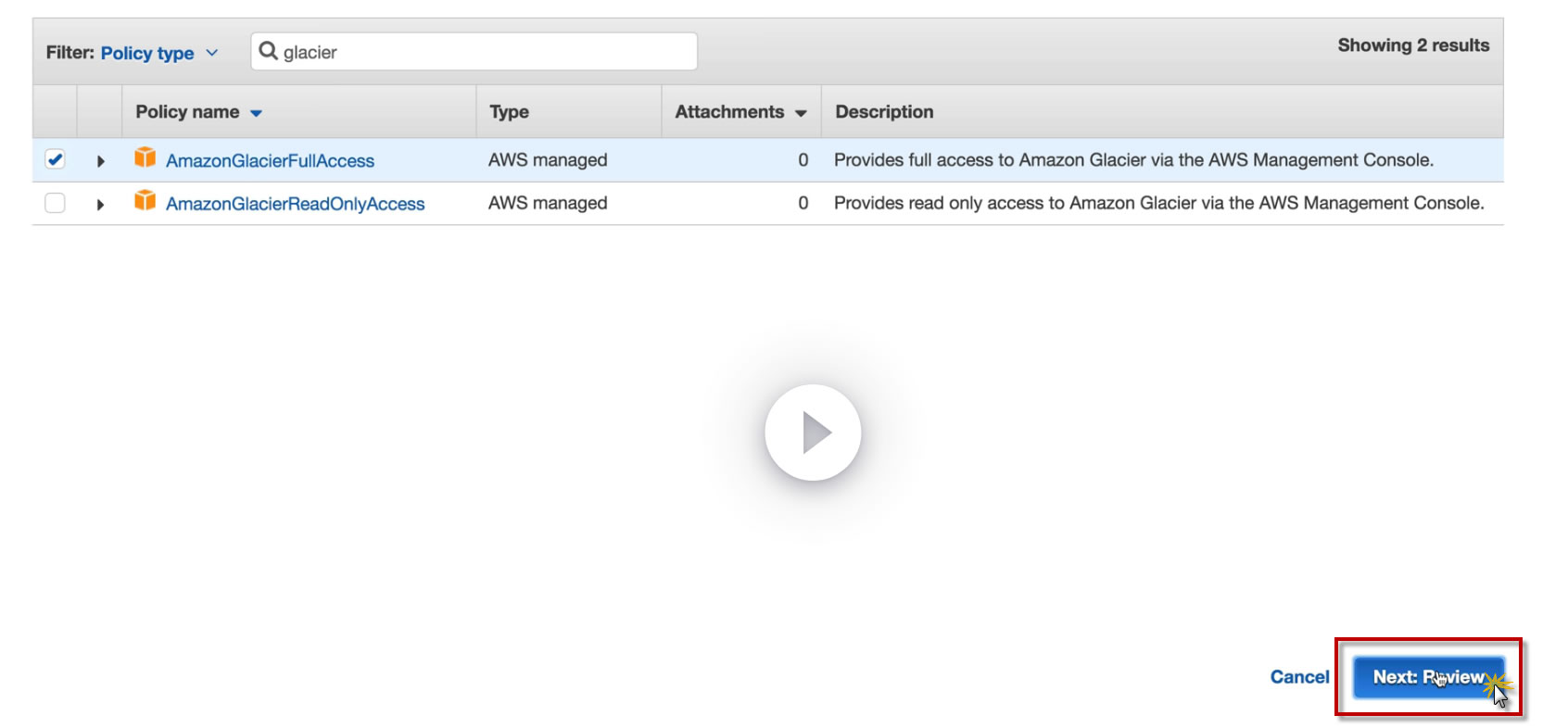1568x728 pixels.
Task: Uncheck the AmazonGlacierFullAccess checkbox
Action: click(56, 159)
